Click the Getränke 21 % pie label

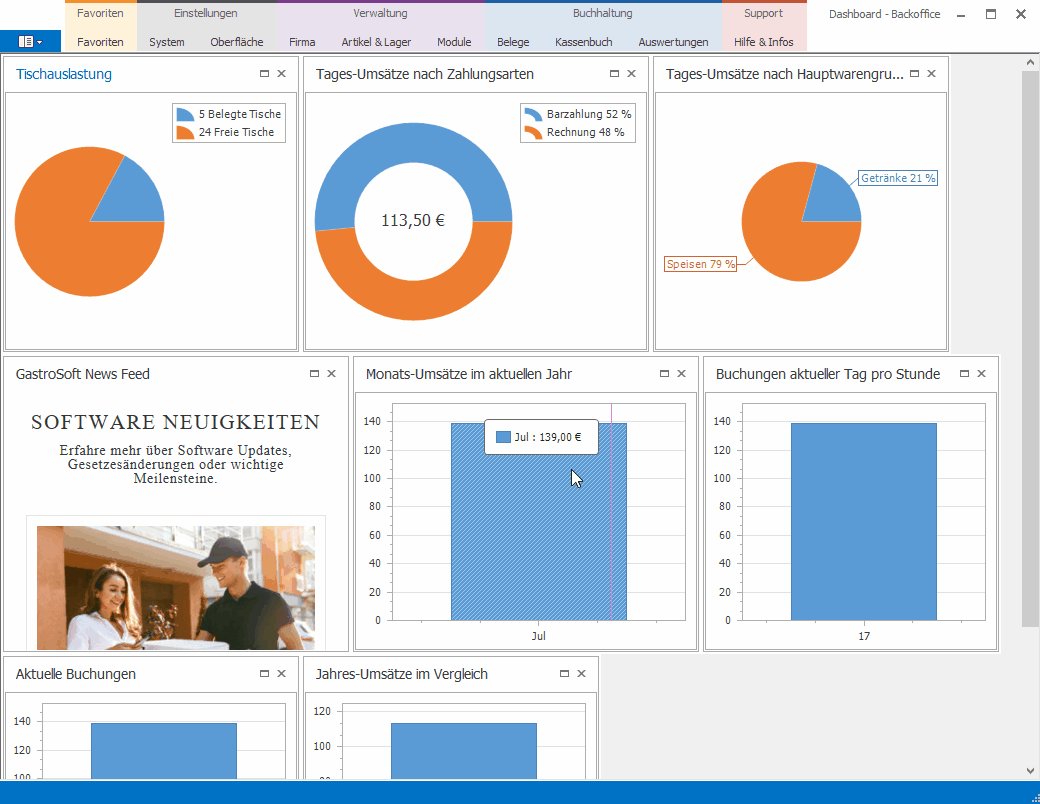pyautogui.click(x=898, y=178)
